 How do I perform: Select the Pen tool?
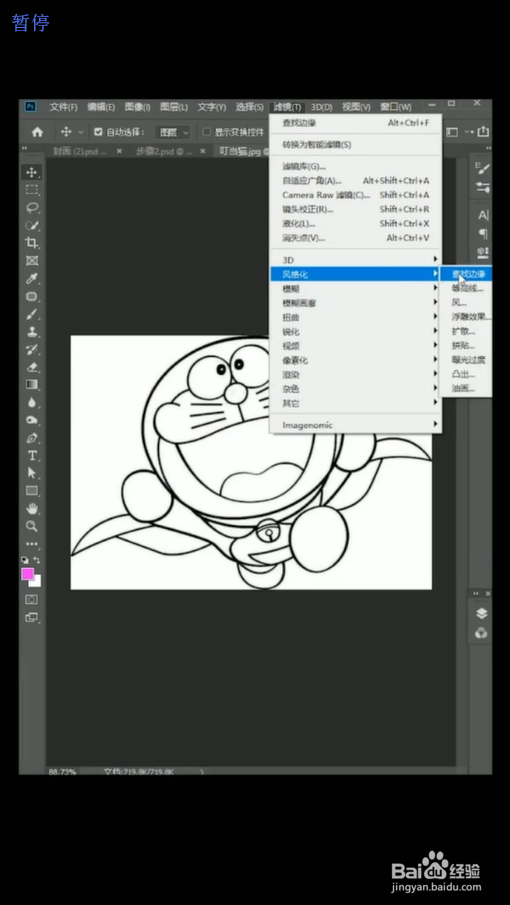point(32,438)
